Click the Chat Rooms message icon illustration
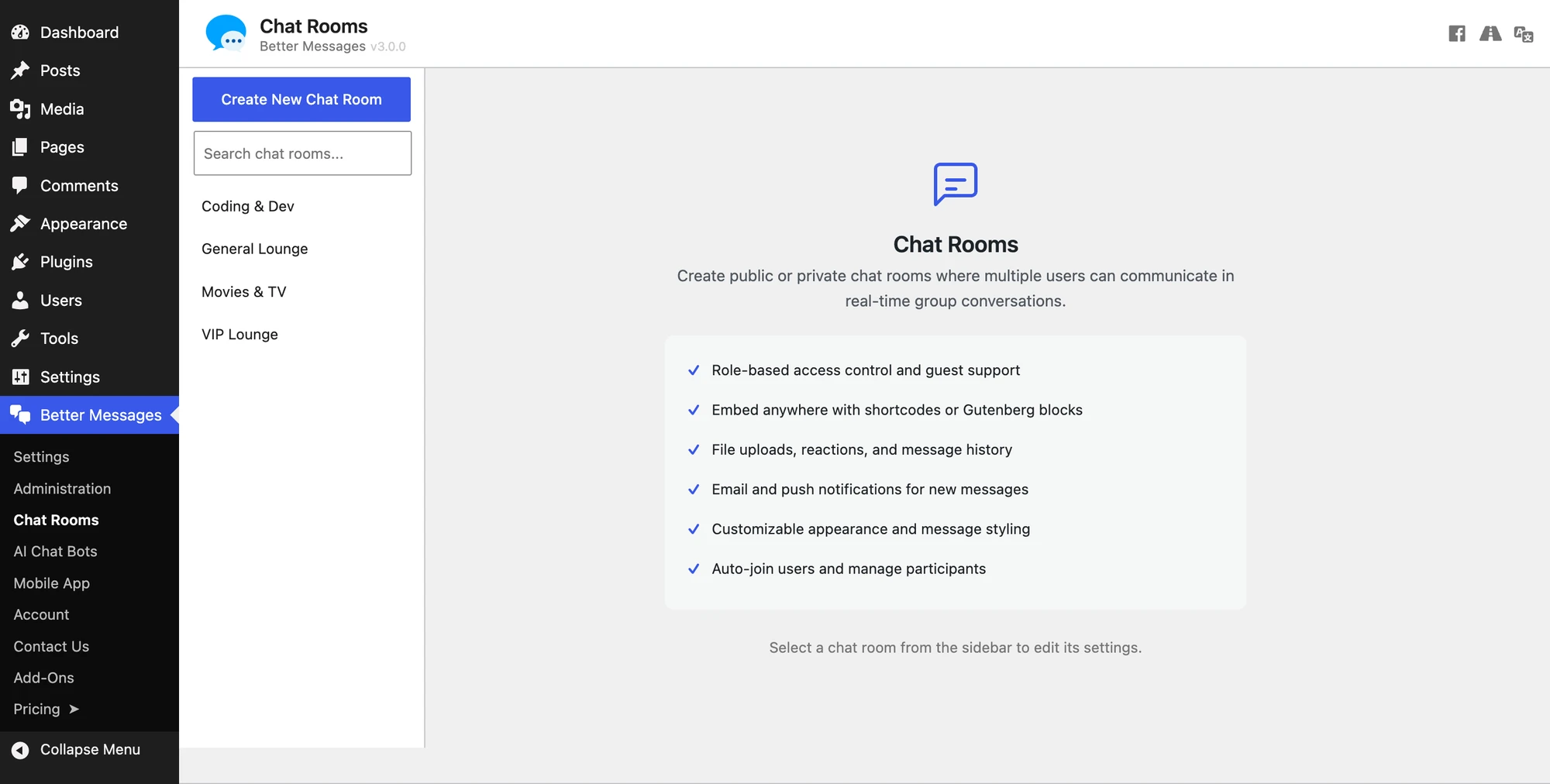This screenshot has width=1550, height=784. [x=956, y=184]
